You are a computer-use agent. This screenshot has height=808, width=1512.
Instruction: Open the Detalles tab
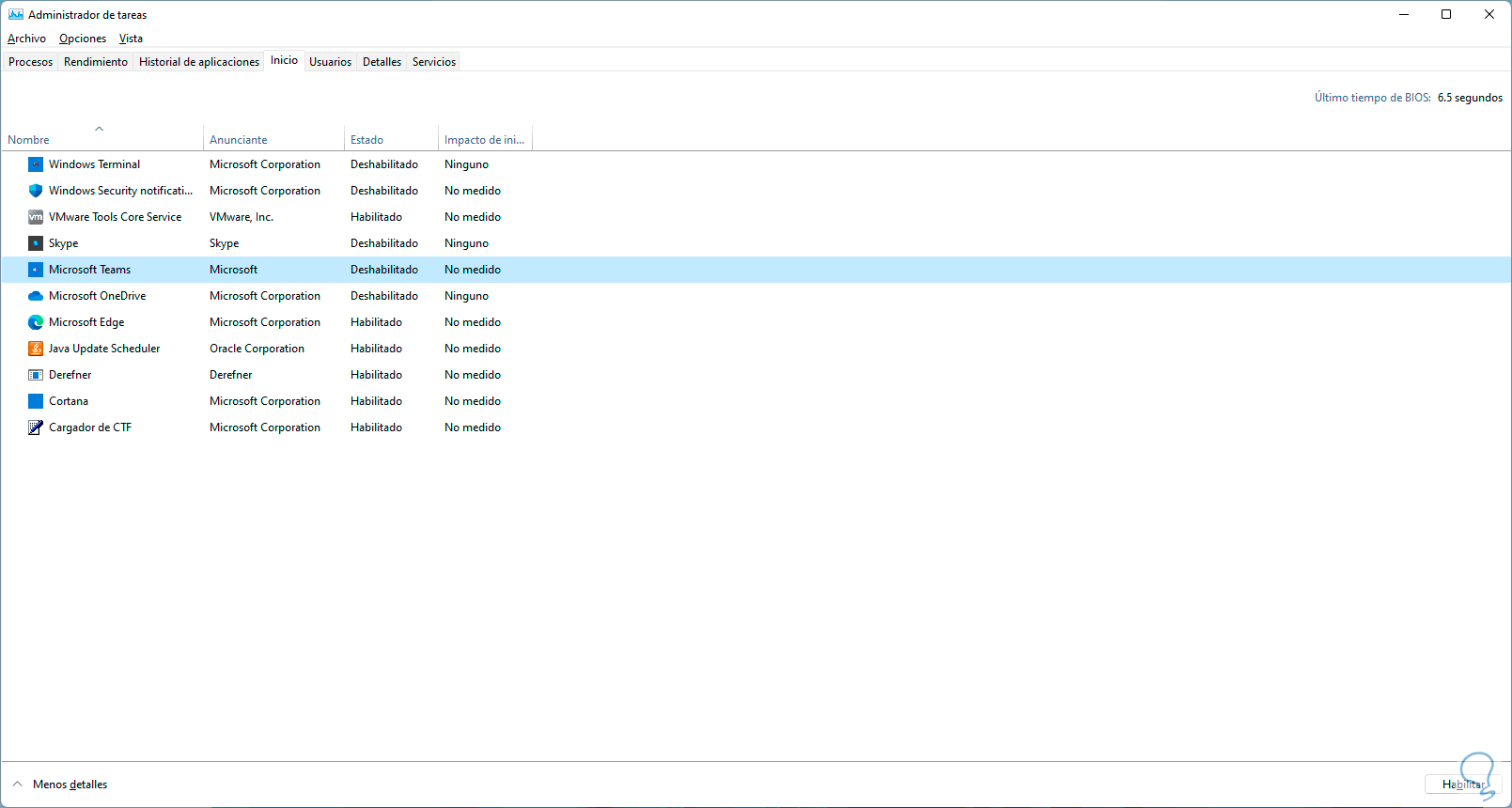[382, 62]
